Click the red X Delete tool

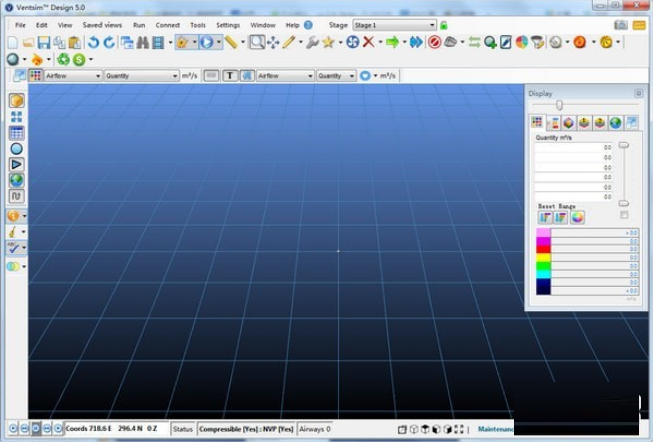[369, 42]
